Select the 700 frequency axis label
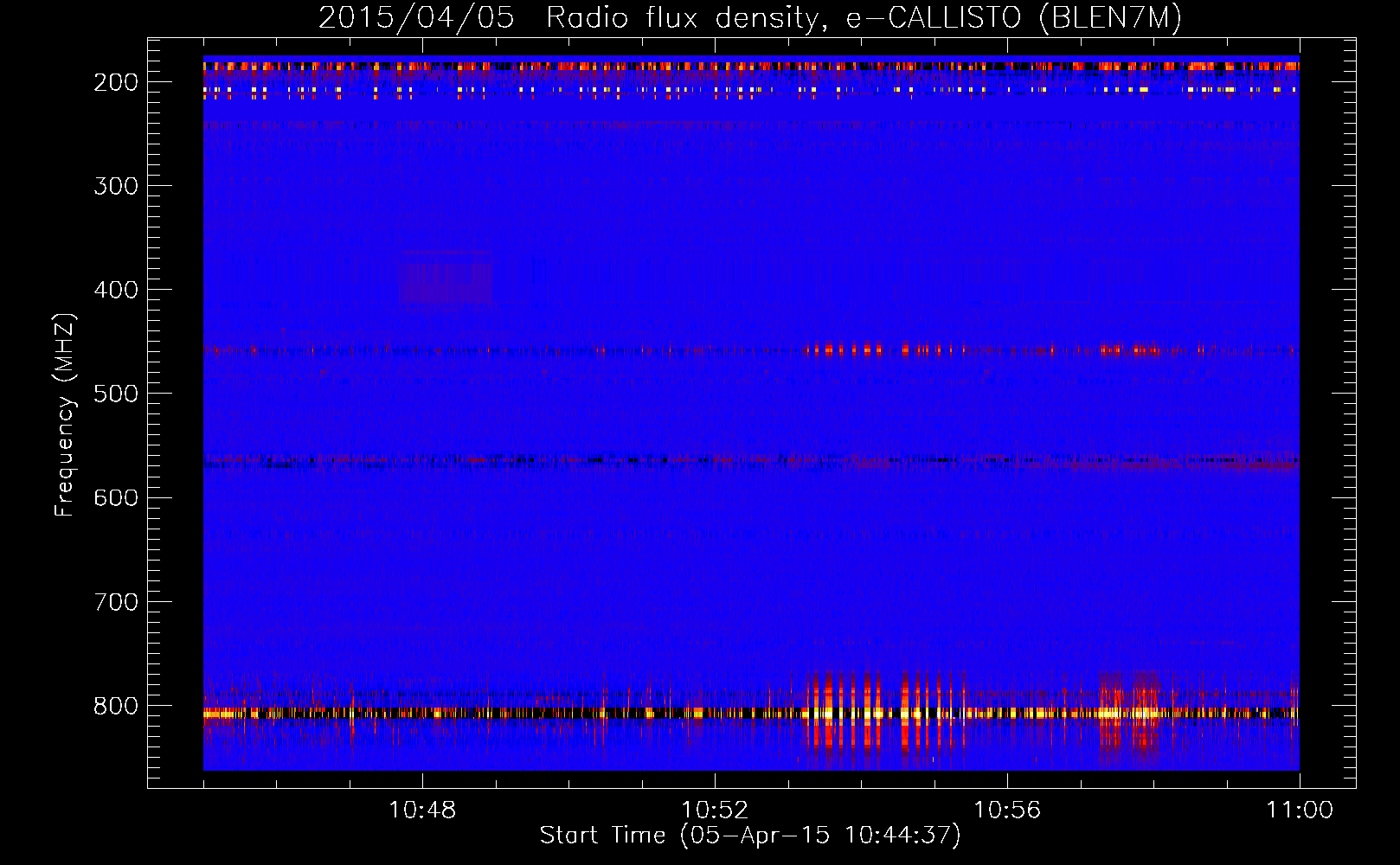Screen dimensions: 1400x865 tap(116, 601)
